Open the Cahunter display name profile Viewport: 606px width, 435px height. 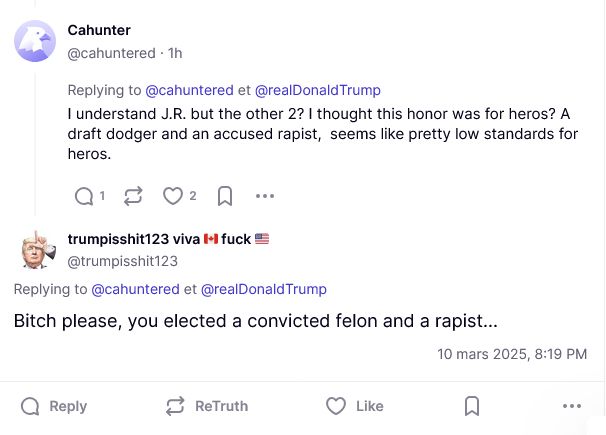click(99, 30)
